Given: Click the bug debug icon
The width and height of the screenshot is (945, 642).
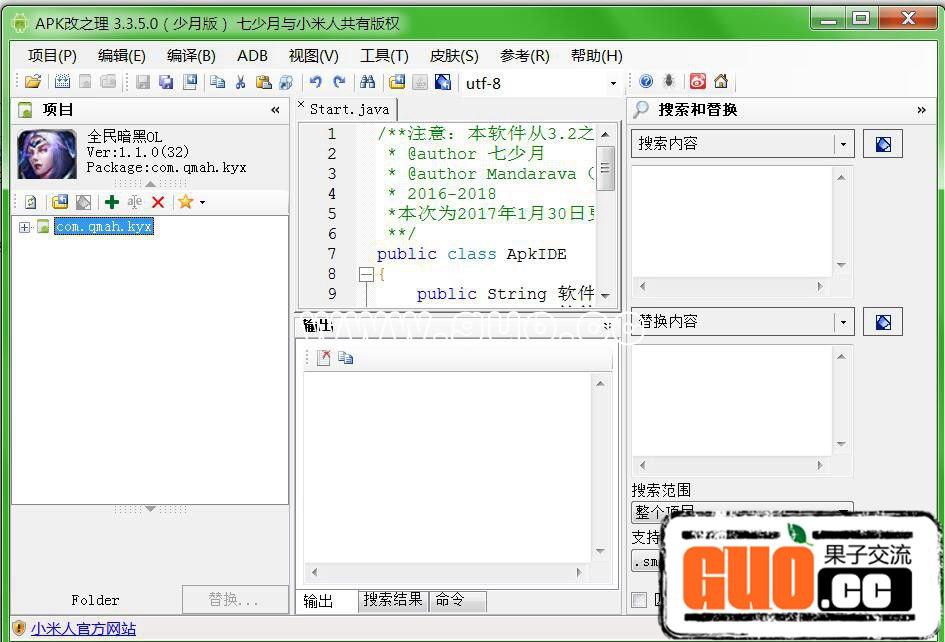Looking at the screenshot, I should point(669,81).
